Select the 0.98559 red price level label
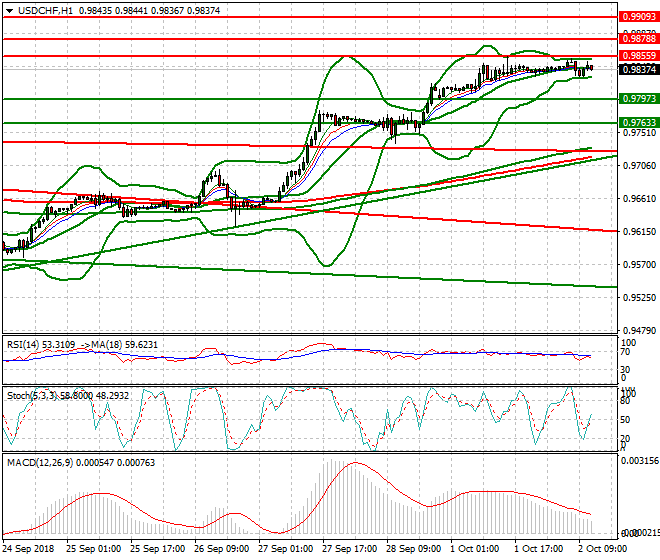 (639, 56)
